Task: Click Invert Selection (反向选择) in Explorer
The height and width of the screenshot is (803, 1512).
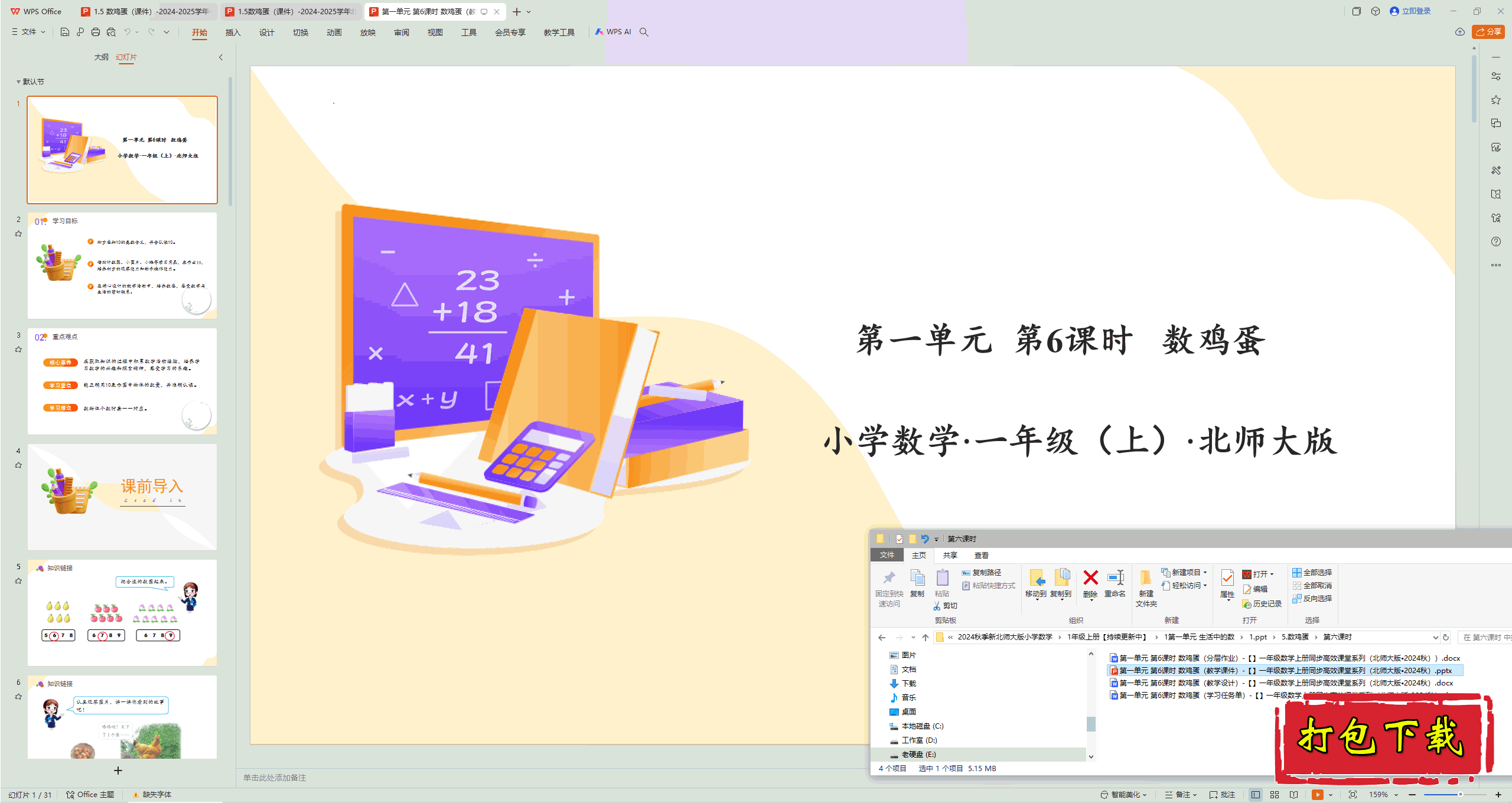Action: click(1312, 599)
